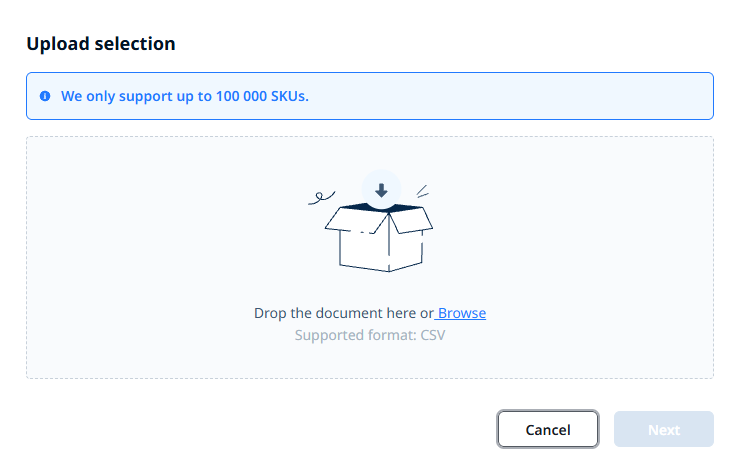This screenshot has height=475, width=741.
Task: Cancel the upload selection dialog
Action: (x=548, y=429)
